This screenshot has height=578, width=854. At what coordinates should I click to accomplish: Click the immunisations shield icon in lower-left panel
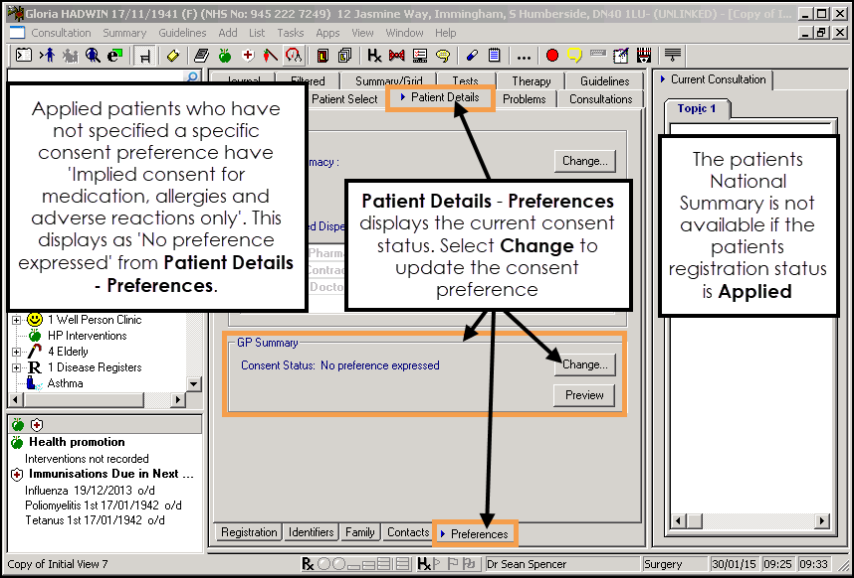[x=37, y=425]
